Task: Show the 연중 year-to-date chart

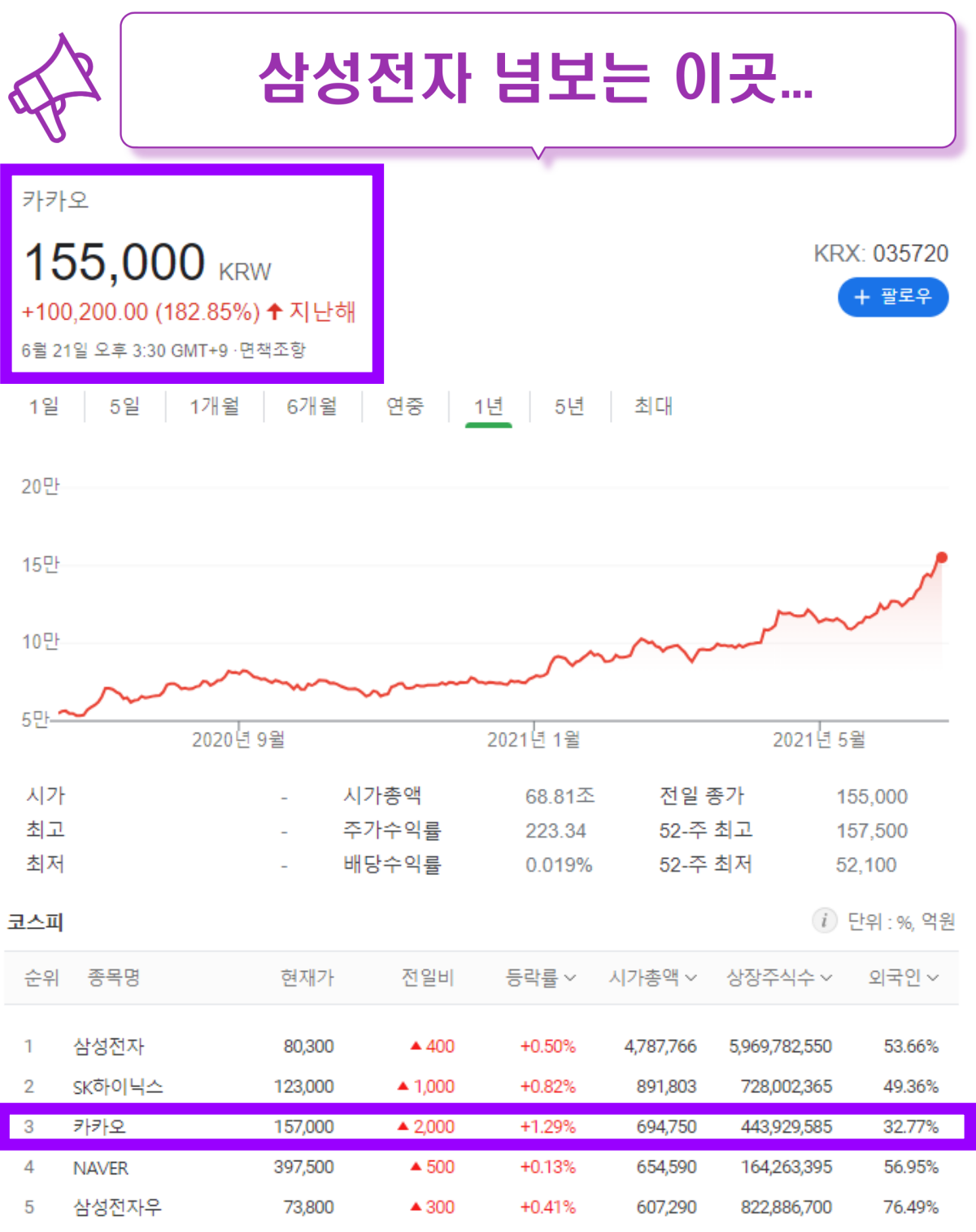Action: tap(405, 406)
